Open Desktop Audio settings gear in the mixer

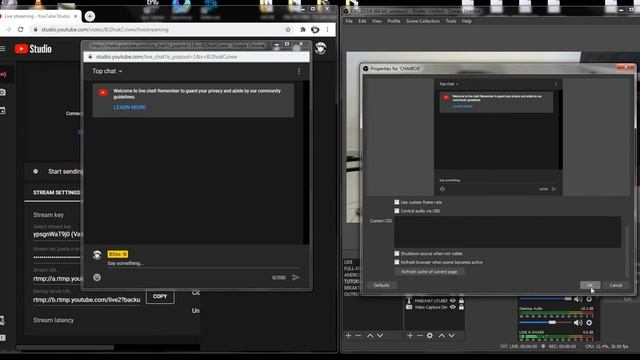pos(589,322)
